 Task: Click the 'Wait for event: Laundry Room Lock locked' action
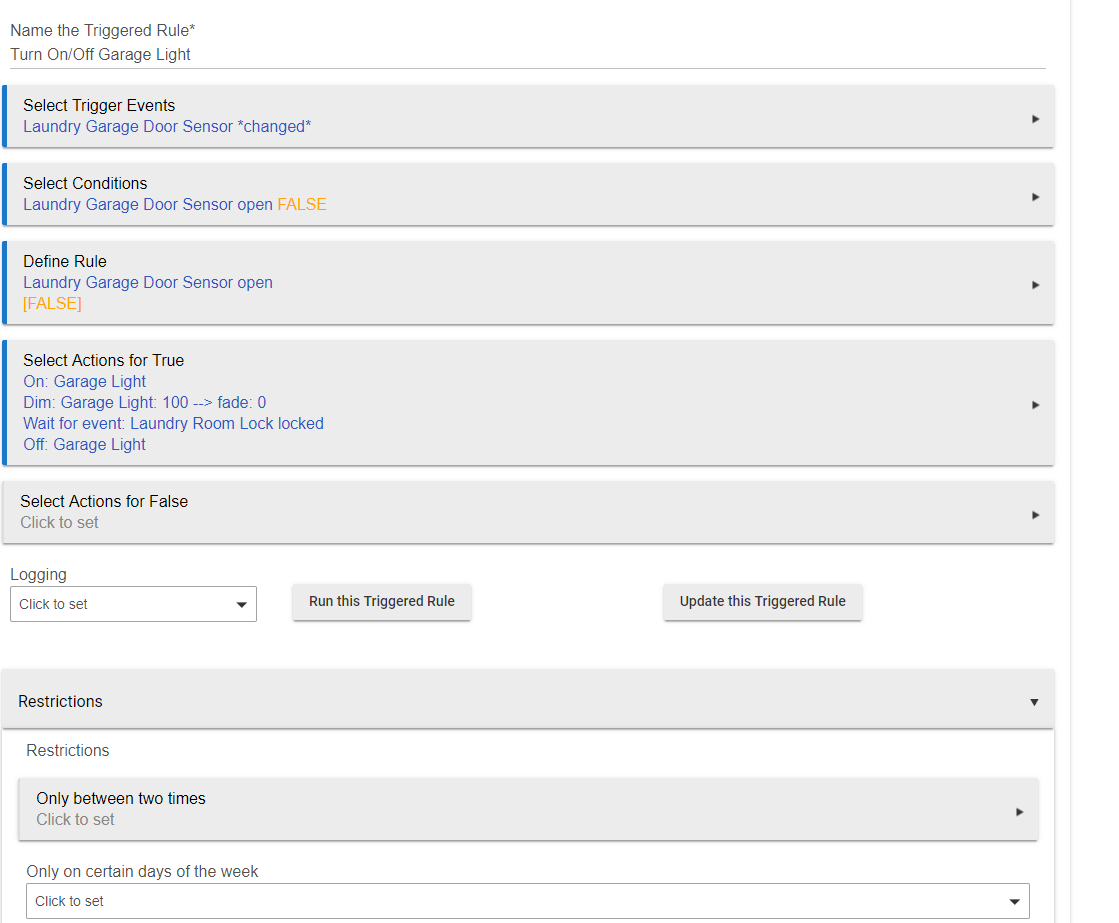[x=173, y=424]
